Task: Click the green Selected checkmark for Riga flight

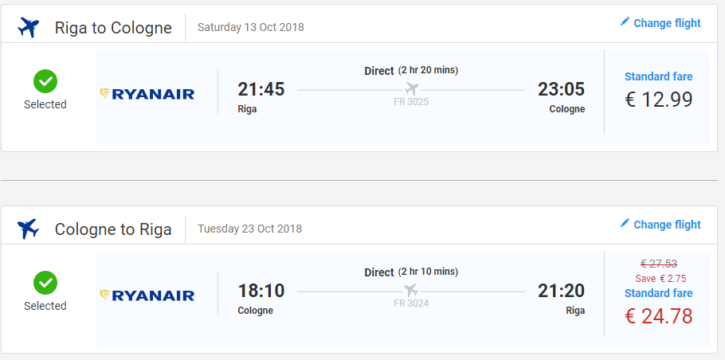Action: click(x=45, y=81)
